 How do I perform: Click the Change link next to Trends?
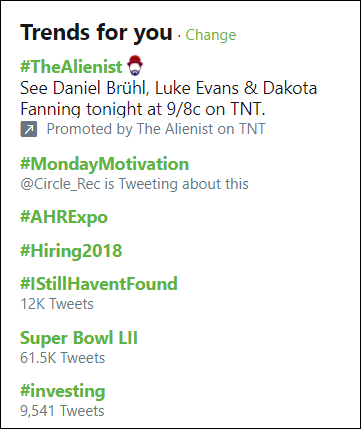click(211, 35)
